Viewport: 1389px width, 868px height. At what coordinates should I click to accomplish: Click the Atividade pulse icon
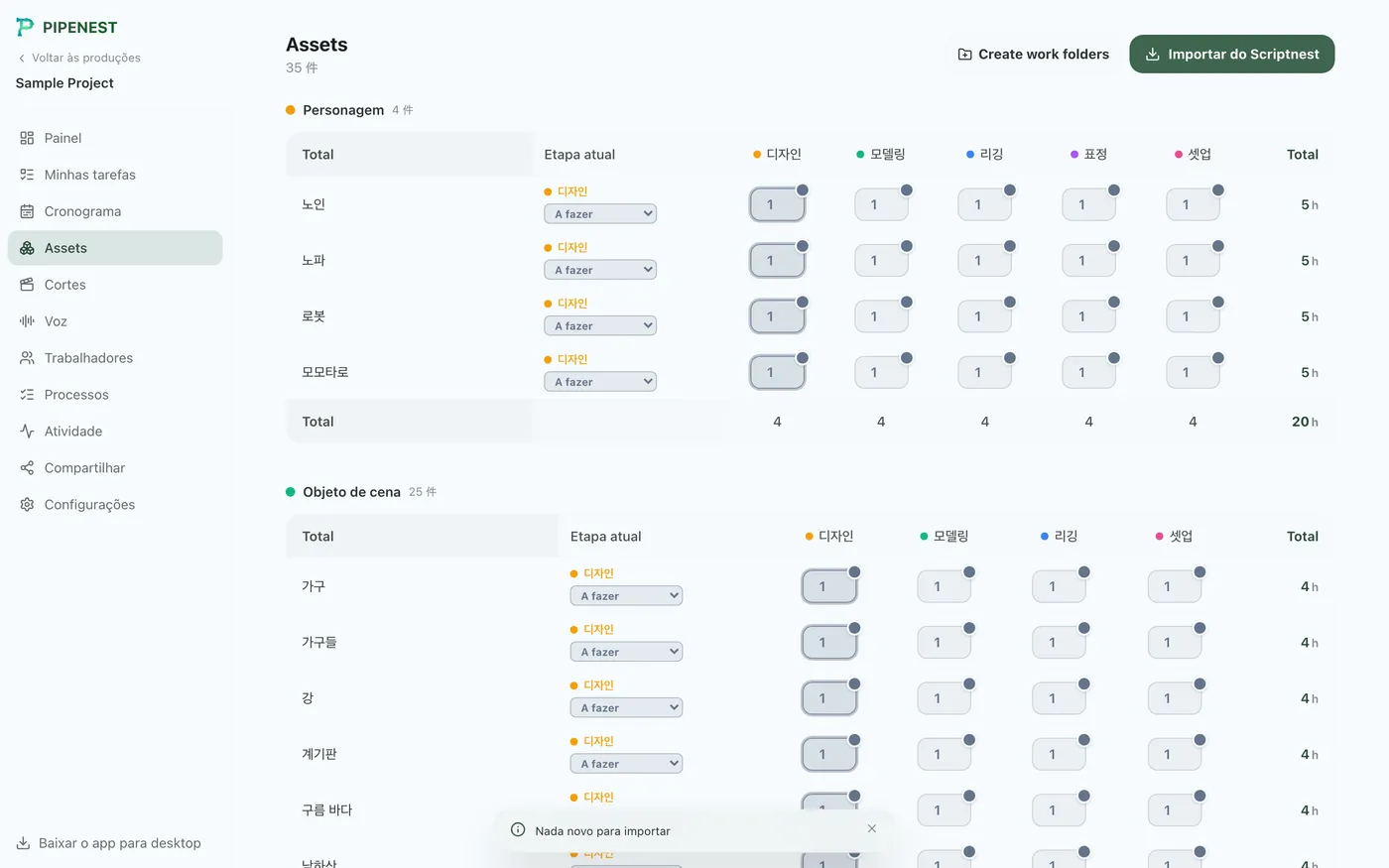tap(27, 432)
